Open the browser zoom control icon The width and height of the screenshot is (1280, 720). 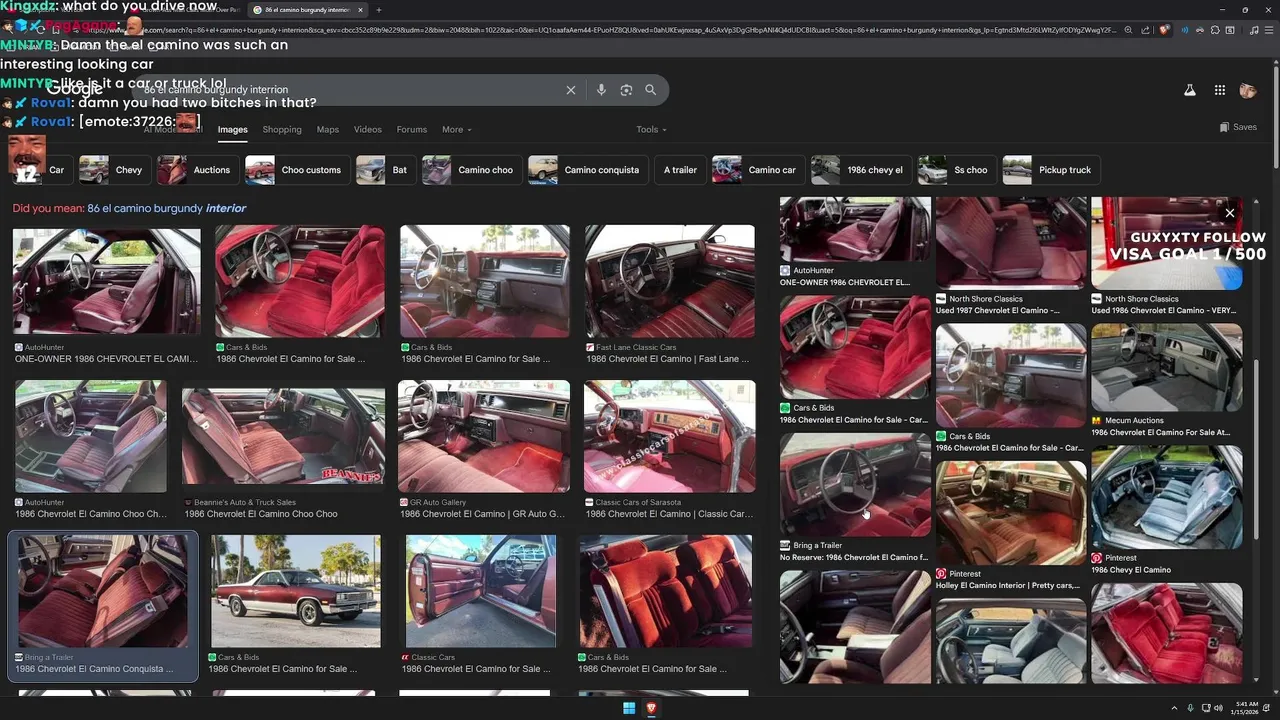pos(1128,30)
